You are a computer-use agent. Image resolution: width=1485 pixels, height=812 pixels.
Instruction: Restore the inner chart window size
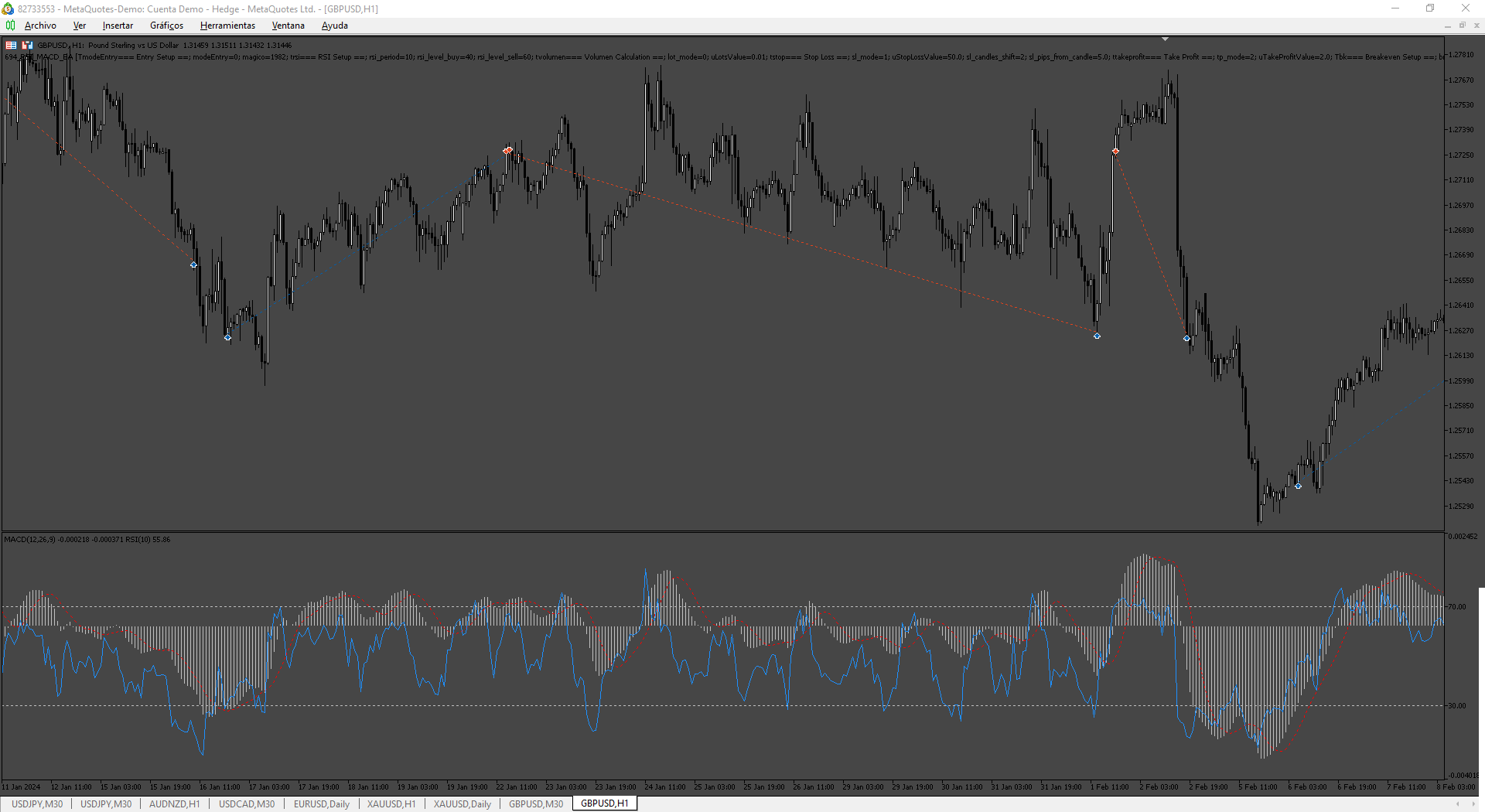(1462, 26)
